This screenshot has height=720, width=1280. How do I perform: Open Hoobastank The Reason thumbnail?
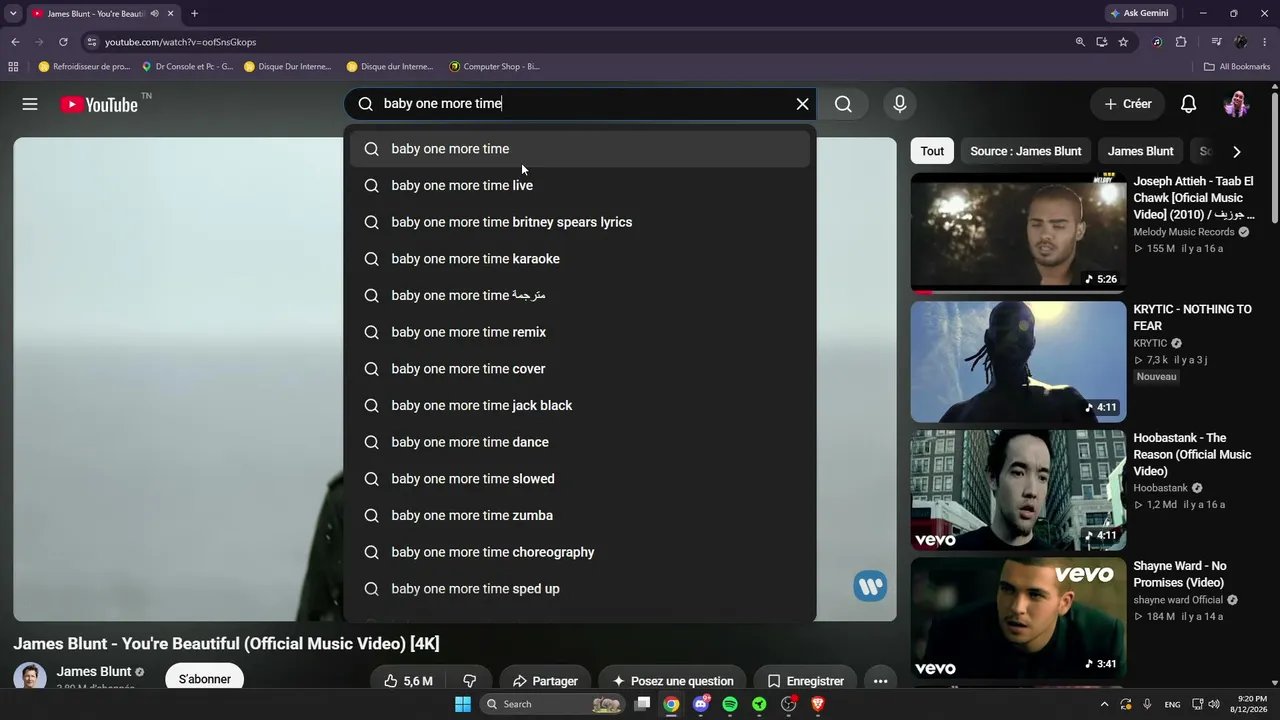pyautogui.click(x=1018, y=490)
